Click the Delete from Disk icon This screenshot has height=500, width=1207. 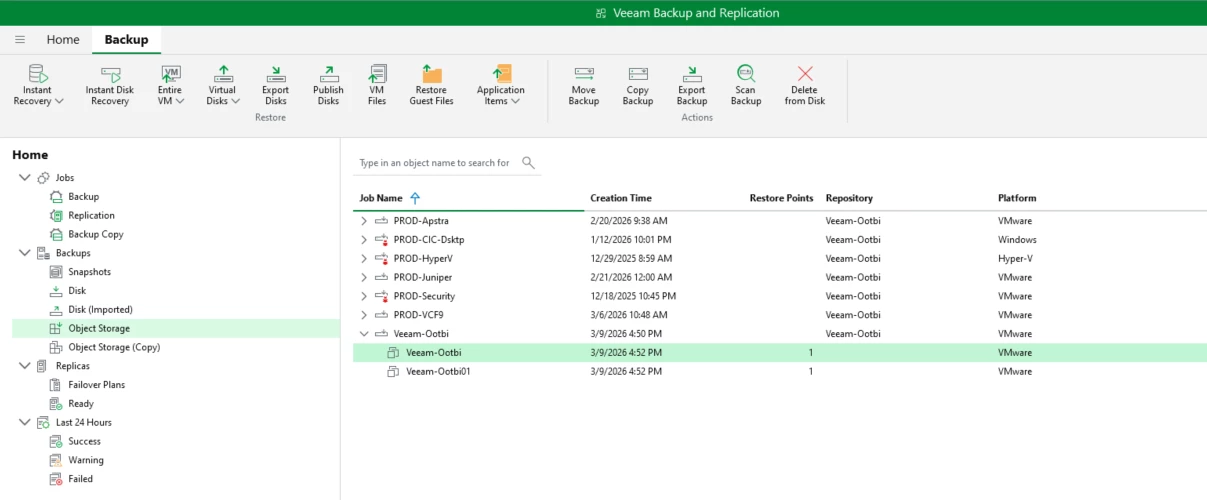tap(804, 75)
